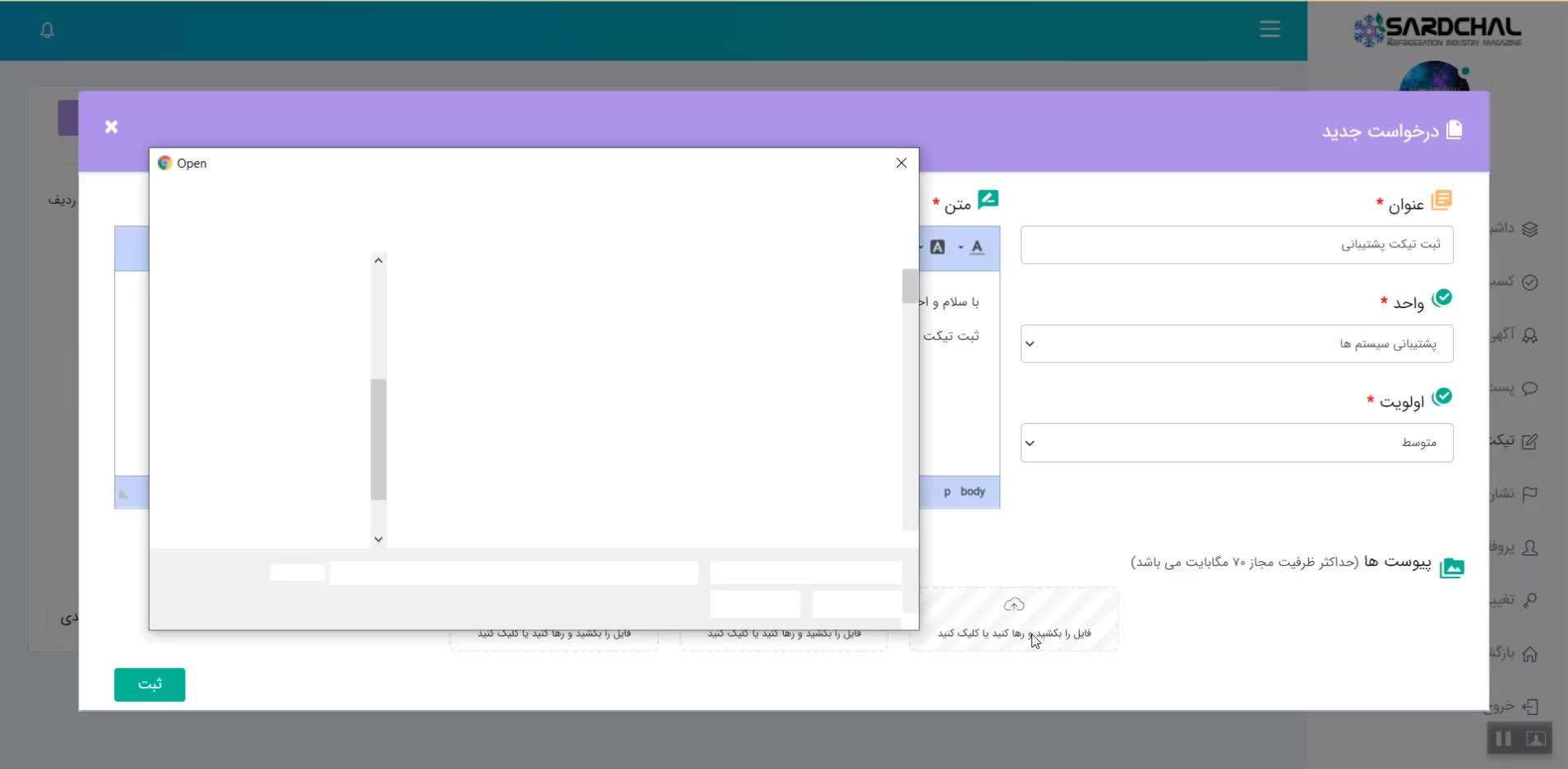This screenshot has height=769, width=1568.
Task: Toggle the hamburger menu in header
Action: click(x=1270, y=30)
